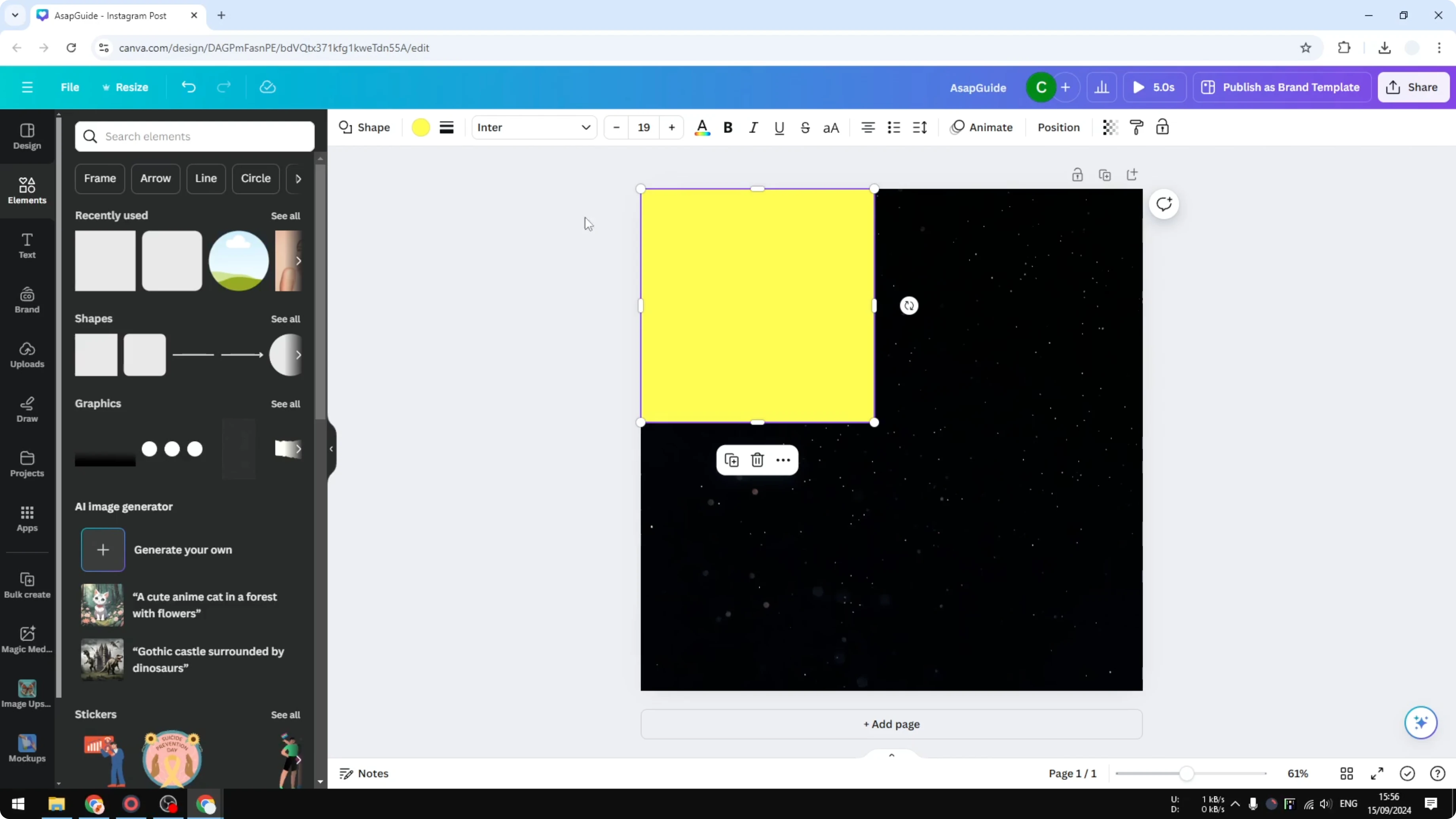Show more Graphics with the right chevron

[298, 449]
